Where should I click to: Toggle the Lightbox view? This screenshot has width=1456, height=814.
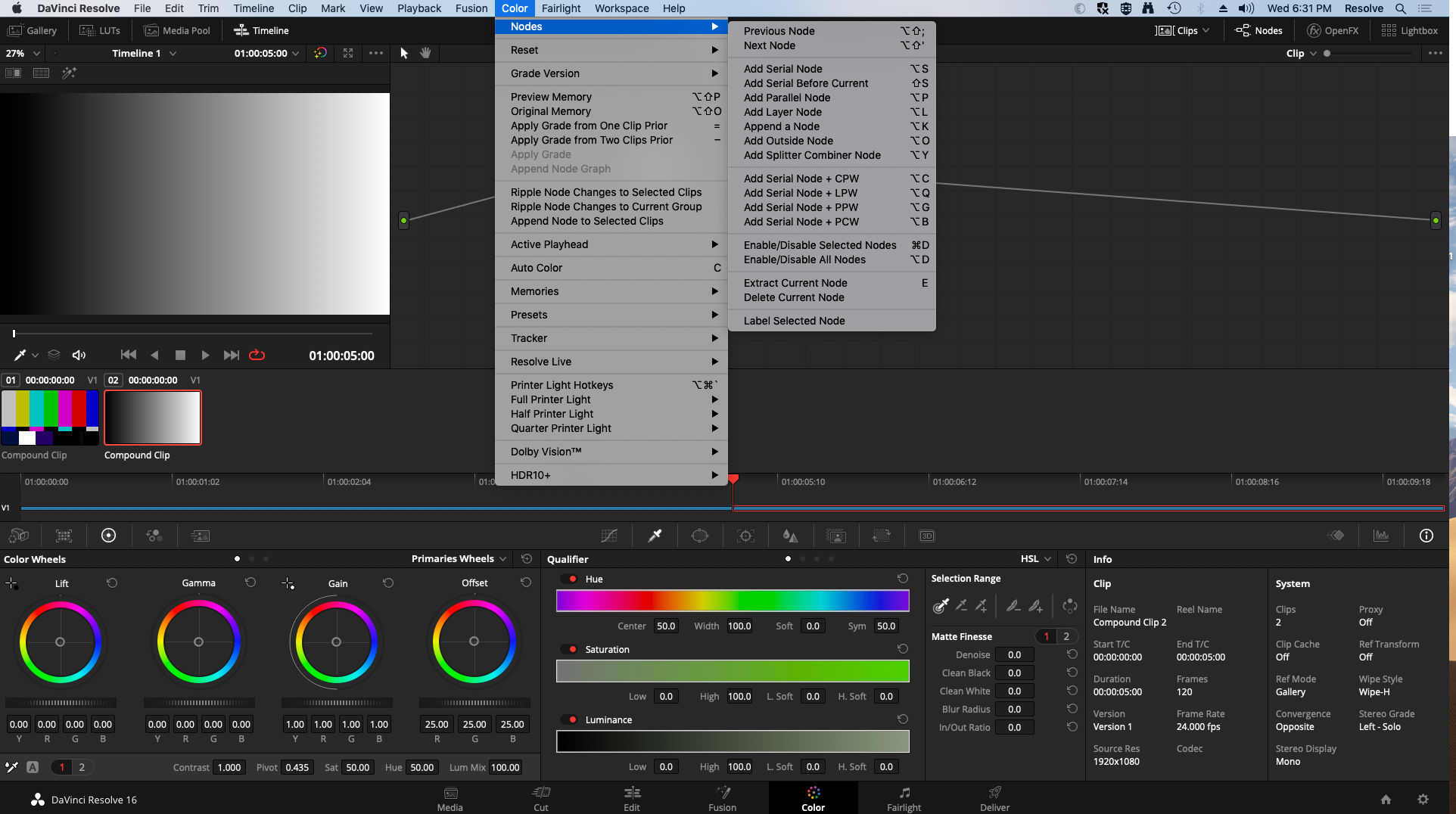[1409, 30]
